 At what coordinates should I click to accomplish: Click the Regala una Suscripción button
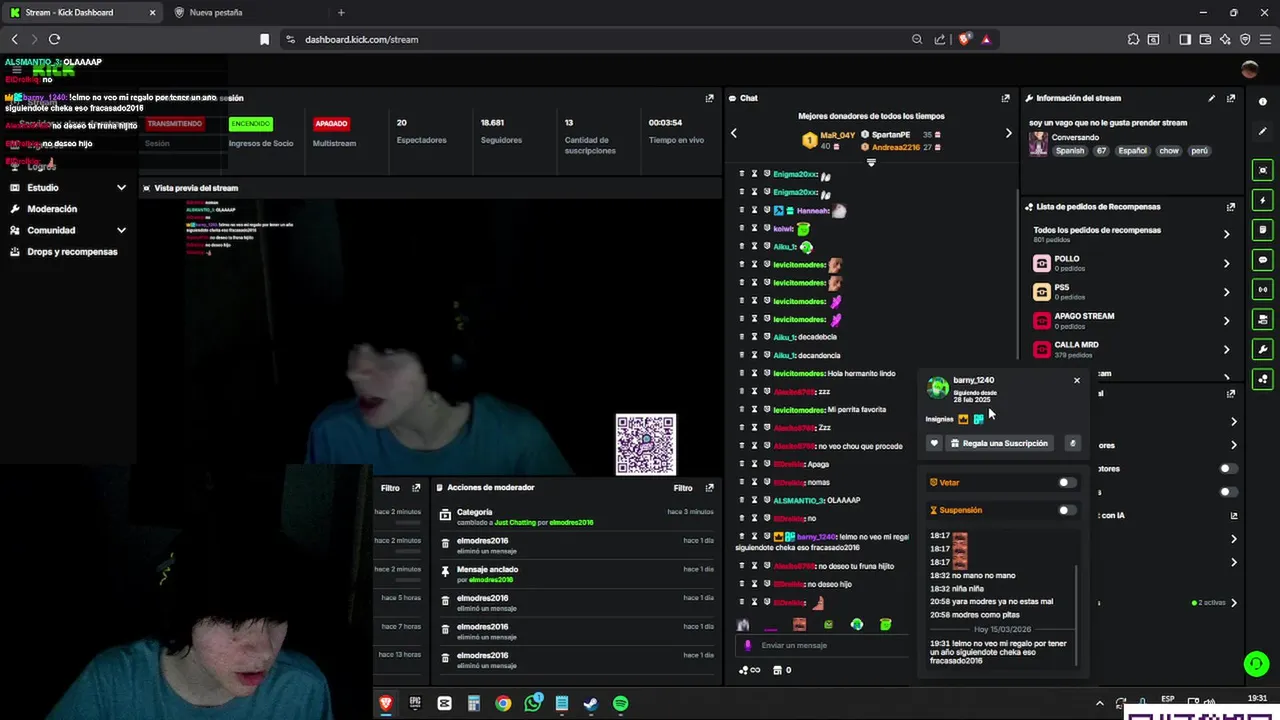pos(999,443)
